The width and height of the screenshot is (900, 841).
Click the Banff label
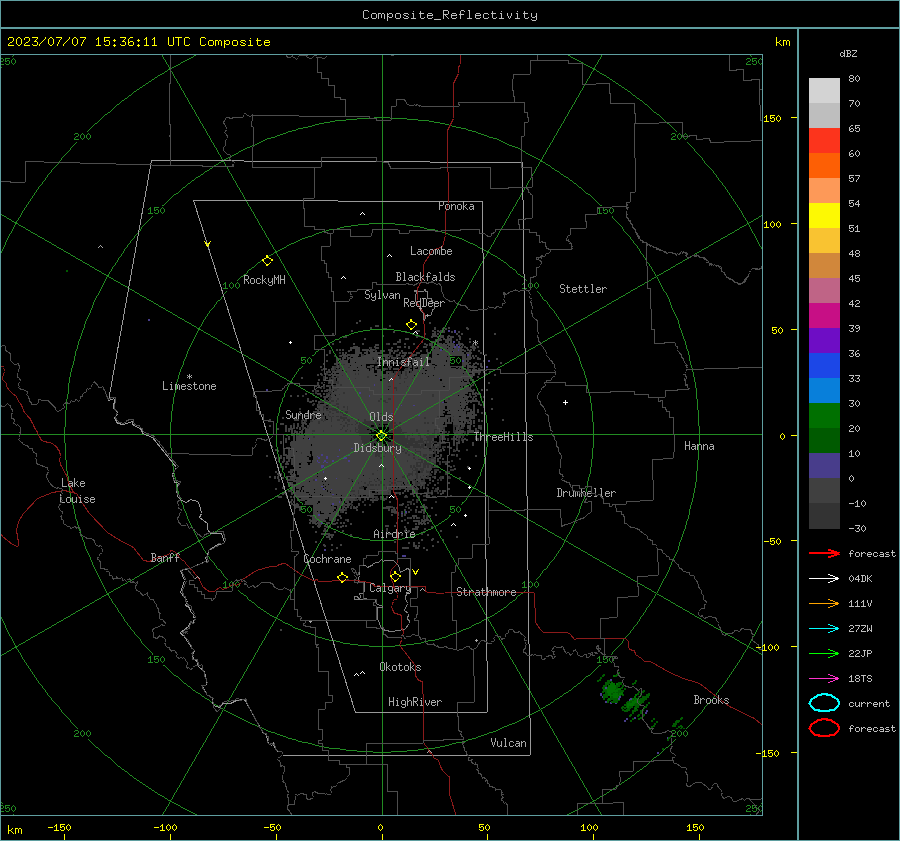(x=165, y=557)
